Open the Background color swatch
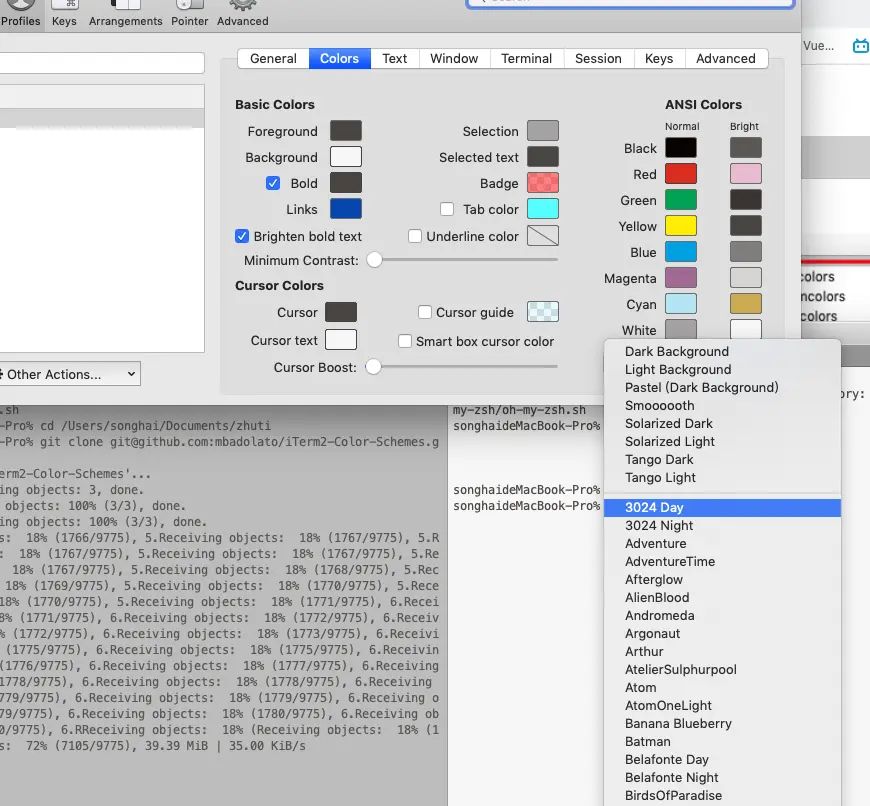The image size is (870, 806). [x=346, y=157]
